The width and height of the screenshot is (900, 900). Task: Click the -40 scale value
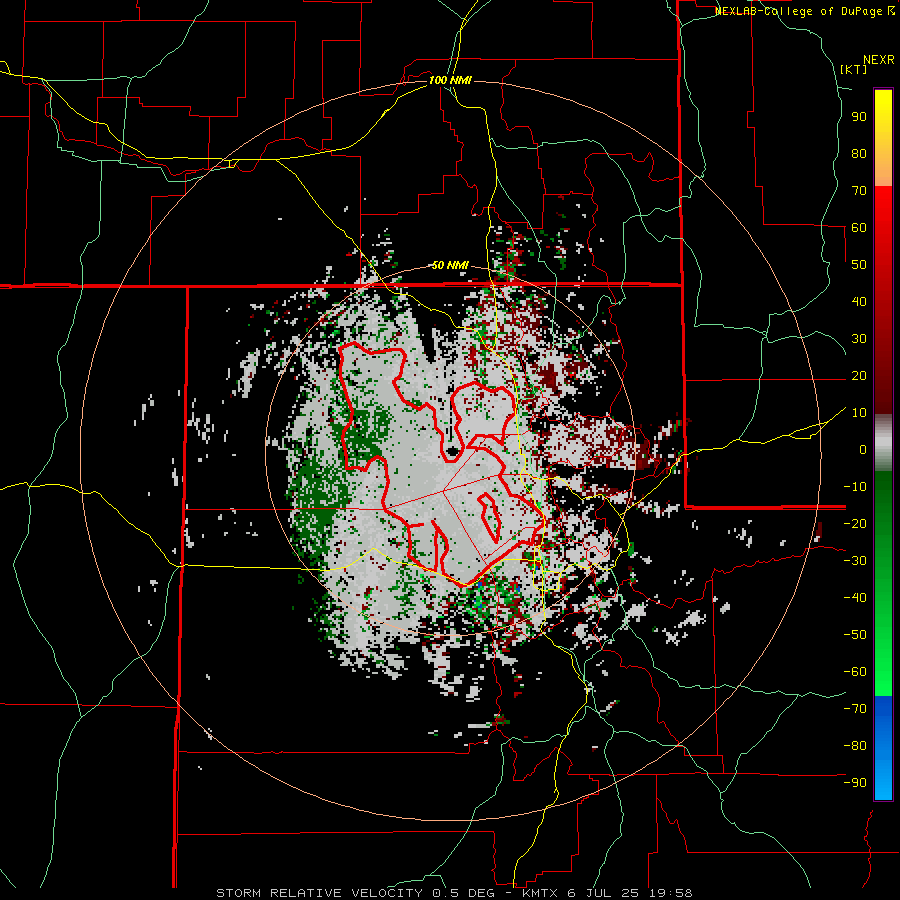[x=855, y=598]
